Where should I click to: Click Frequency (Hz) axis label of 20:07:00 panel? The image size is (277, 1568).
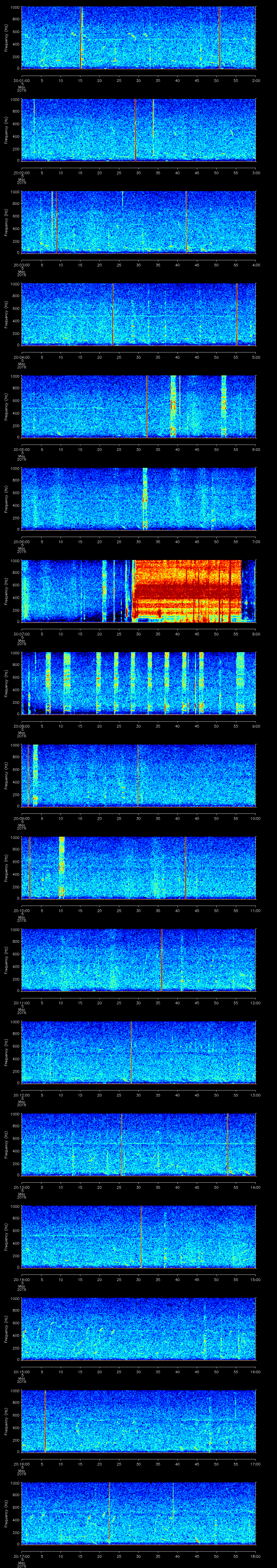[6, 591]
